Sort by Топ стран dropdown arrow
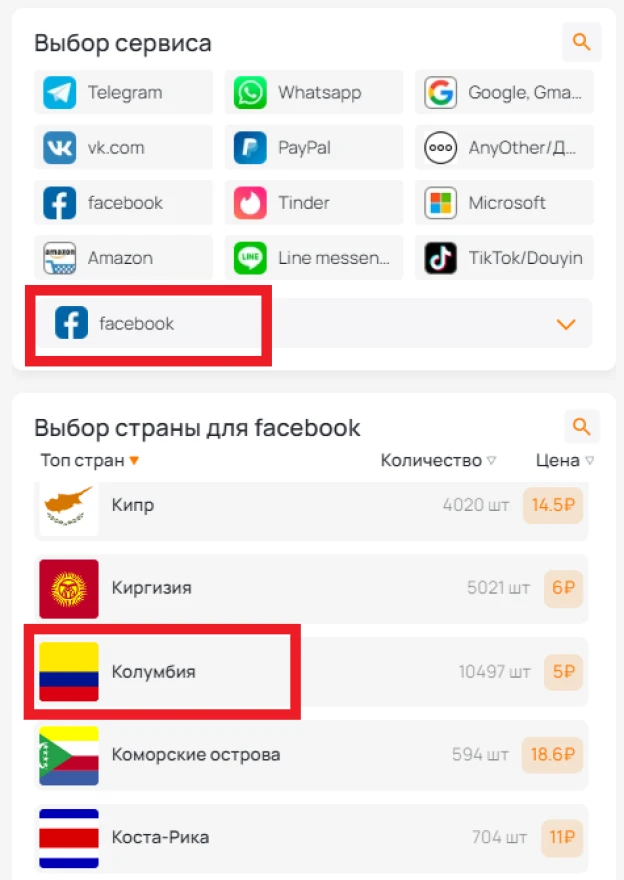624x880 pixels. tap(134, 461)
